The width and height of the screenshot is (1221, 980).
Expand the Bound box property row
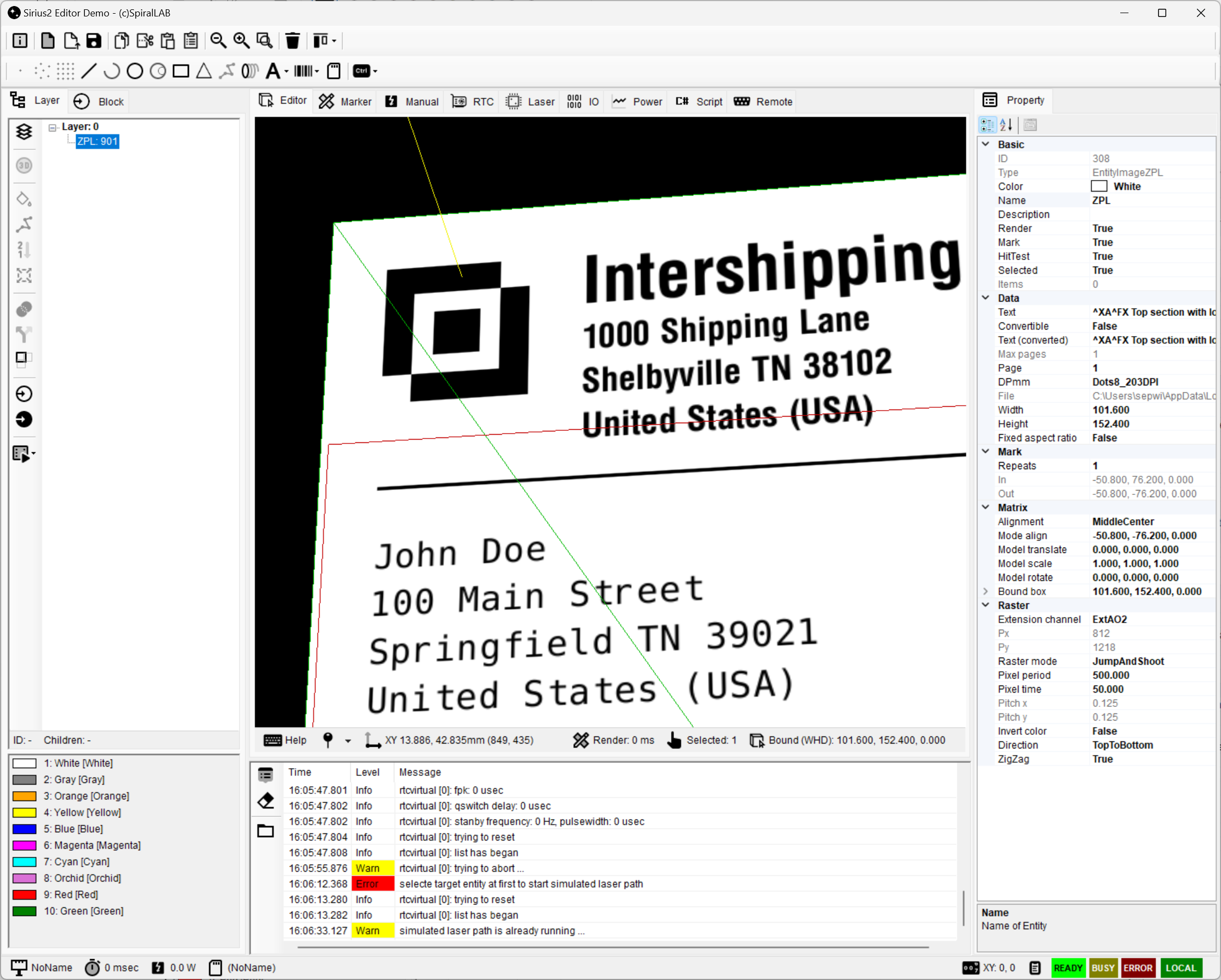pyautogui.click(x=986, y=592)
